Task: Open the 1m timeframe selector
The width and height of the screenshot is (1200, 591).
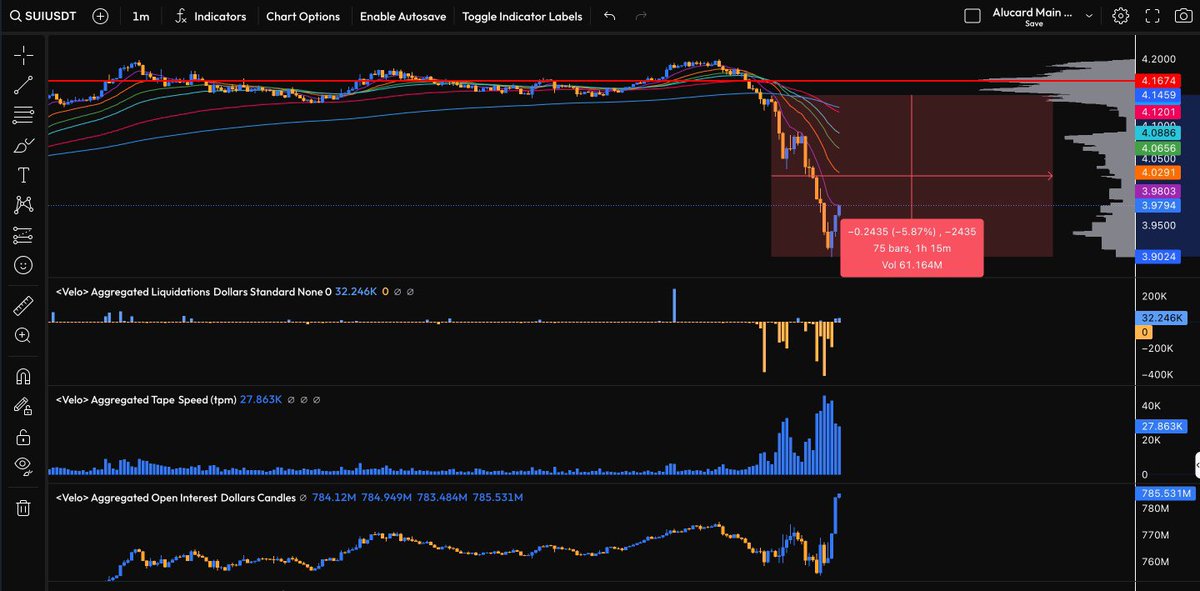Action: (141, 16)
